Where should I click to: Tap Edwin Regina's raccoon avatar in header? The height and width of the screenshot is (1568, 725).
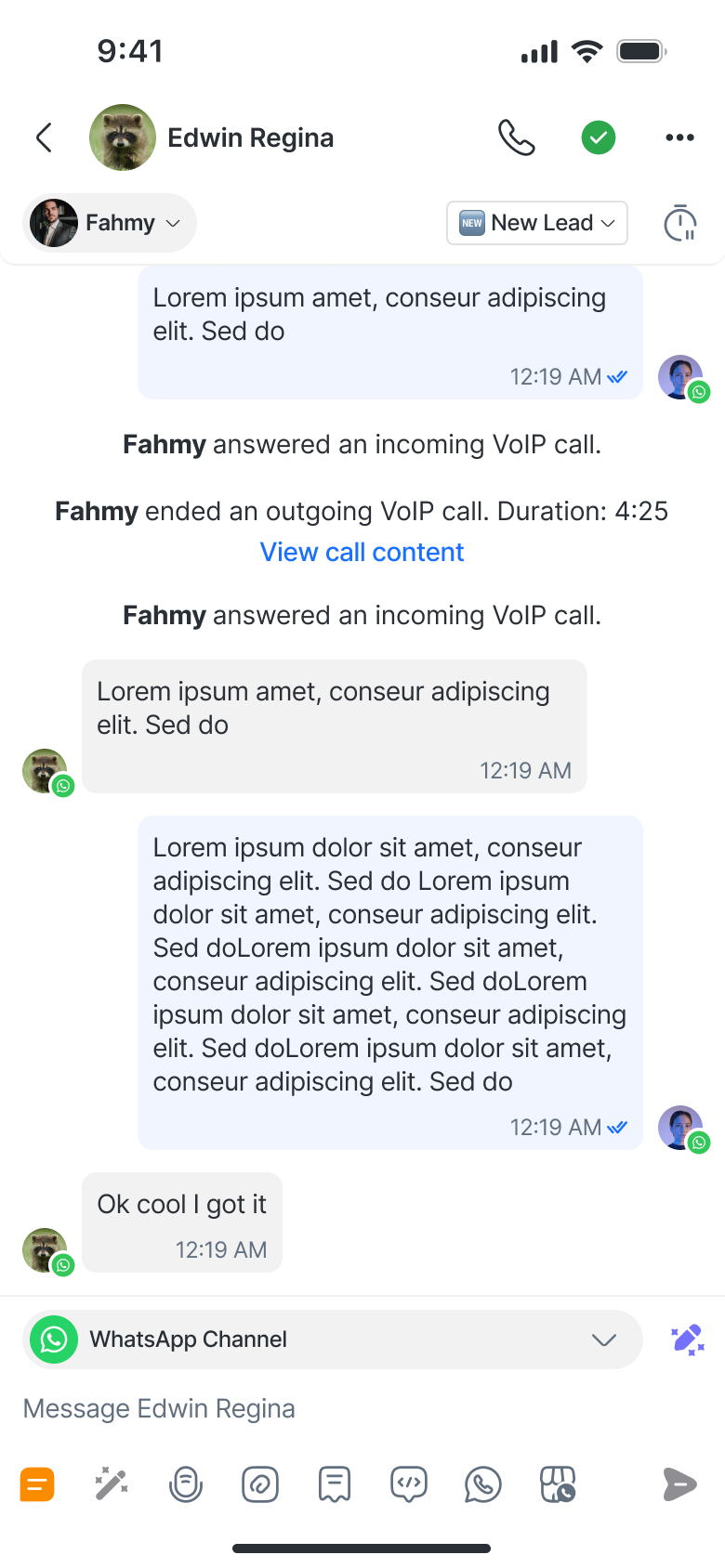point(123,137)
